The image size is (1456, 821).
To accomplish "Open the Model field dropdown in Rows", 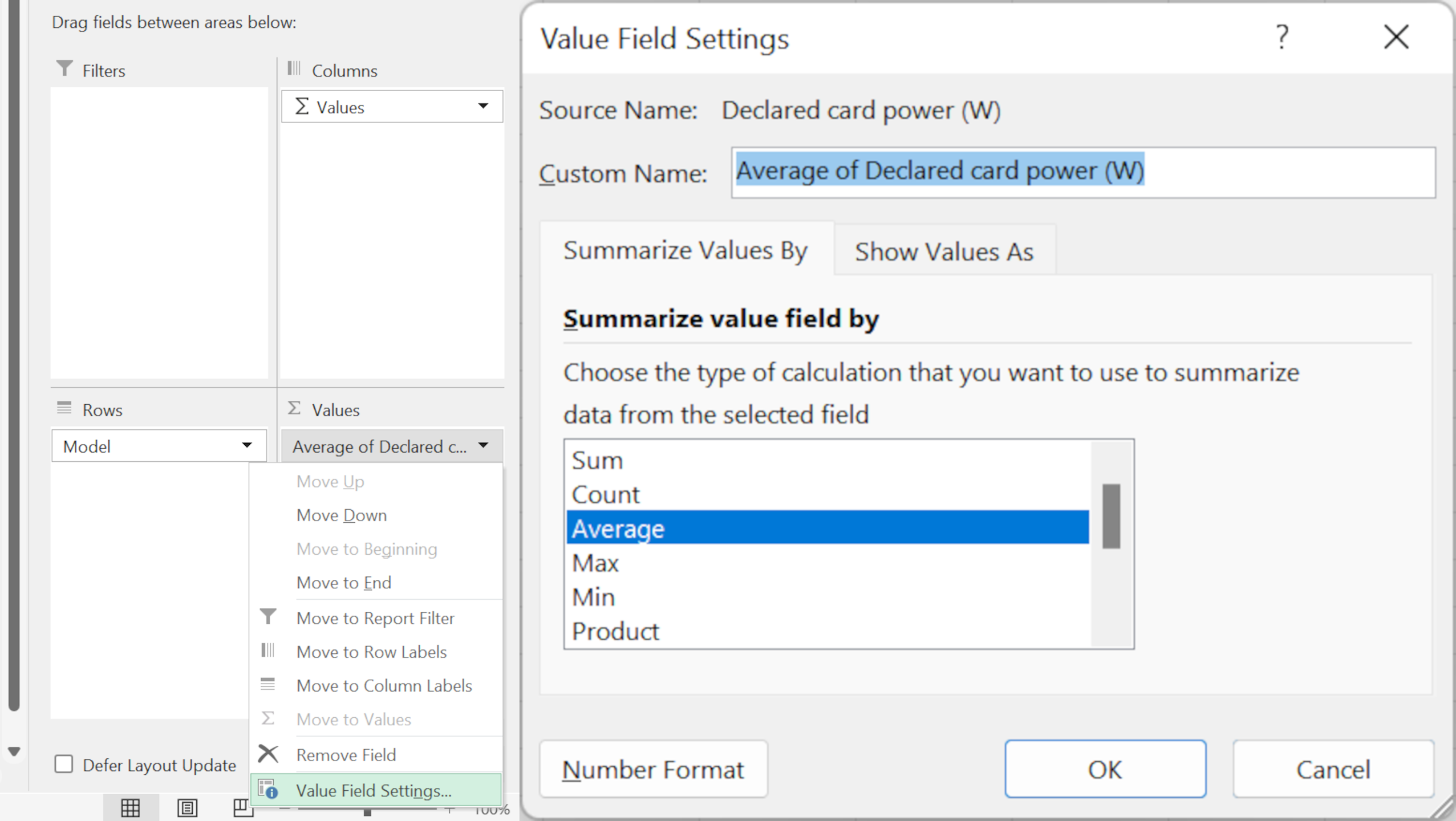I will pos(246,446).
